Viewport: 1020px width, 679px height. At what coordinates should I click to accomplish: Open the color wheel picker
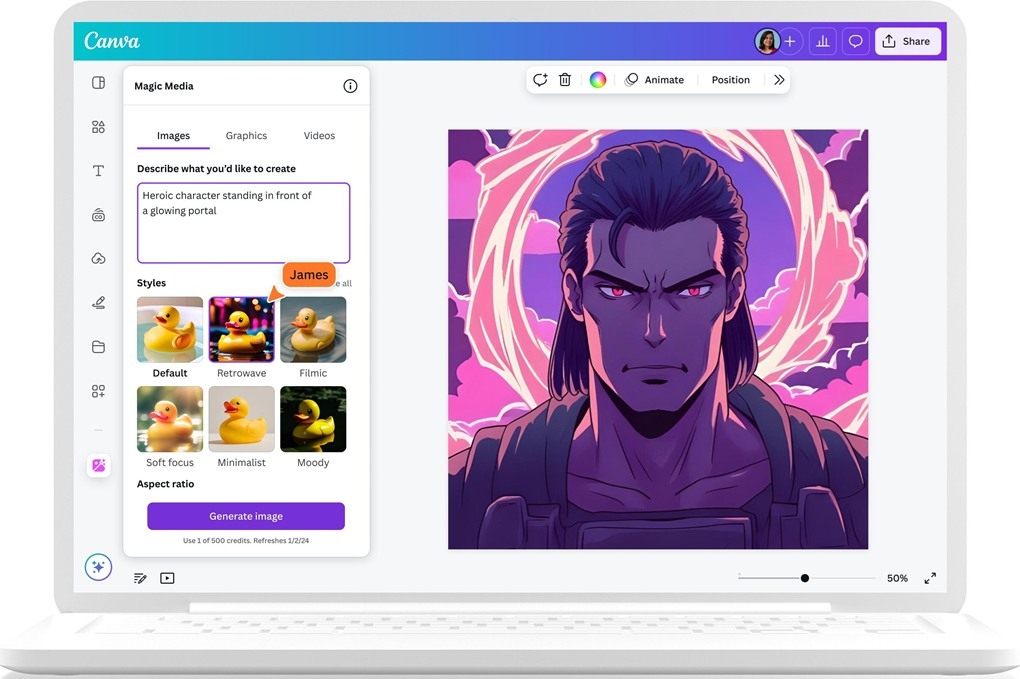[598, 79]
